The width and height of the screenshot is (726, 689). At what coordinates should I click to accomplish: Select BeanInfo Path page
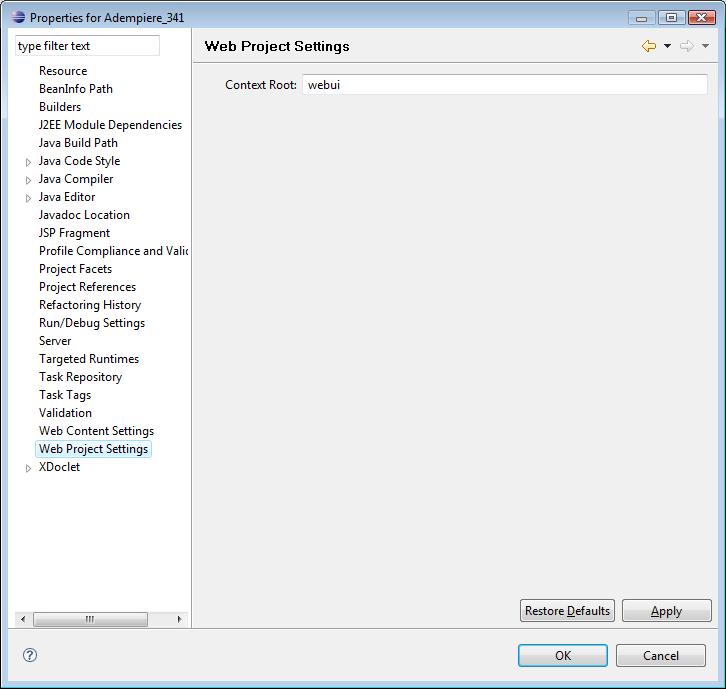(75, 89)
